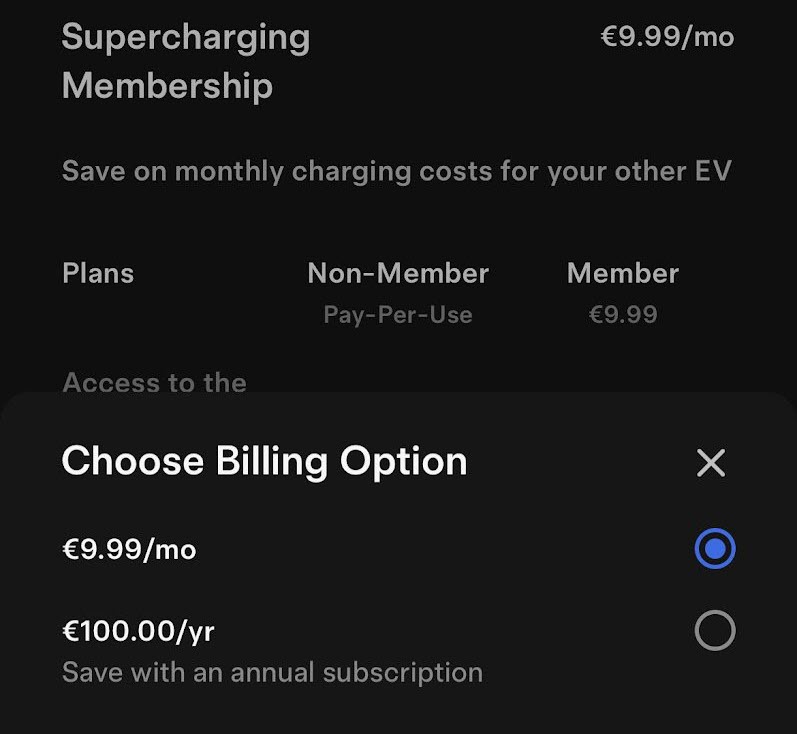This screenshot has height=734, width=797.
Task: Tap the €9.99/mo price beside the title
Action: click(x=667, y=38)
